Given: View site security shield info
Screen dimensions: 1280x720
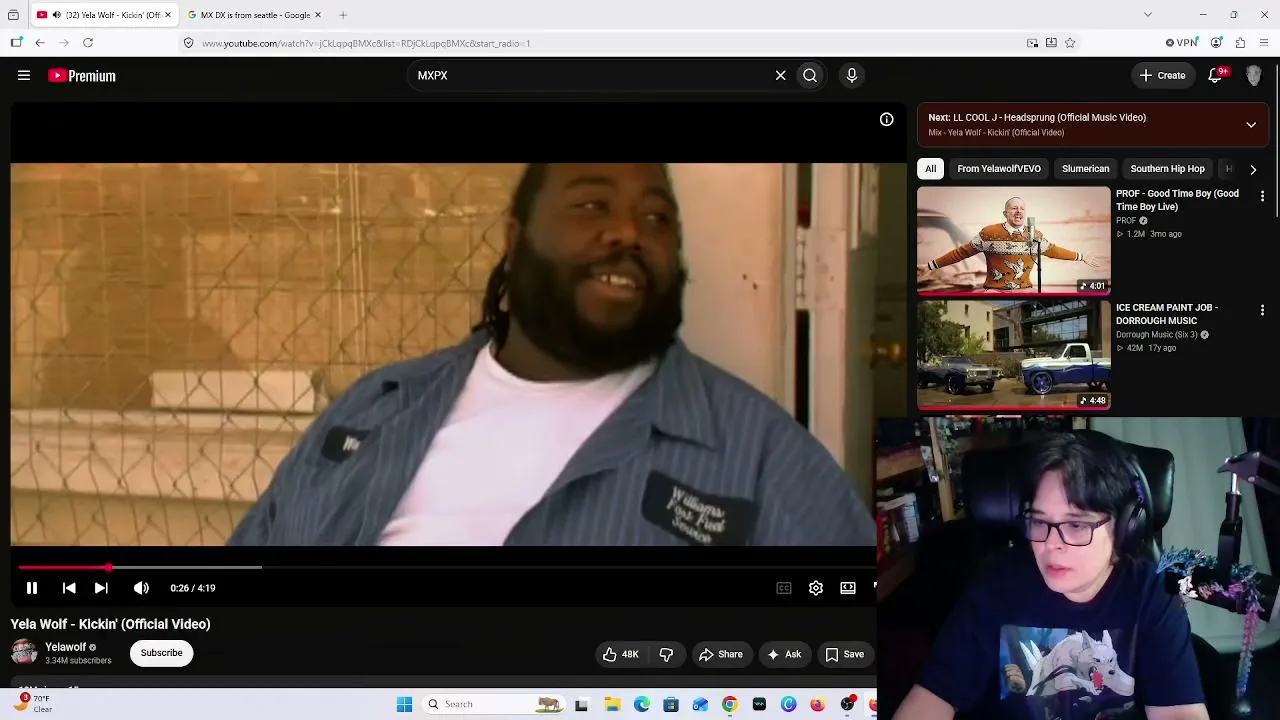Looking at the screenshot, I should point(188,43).
